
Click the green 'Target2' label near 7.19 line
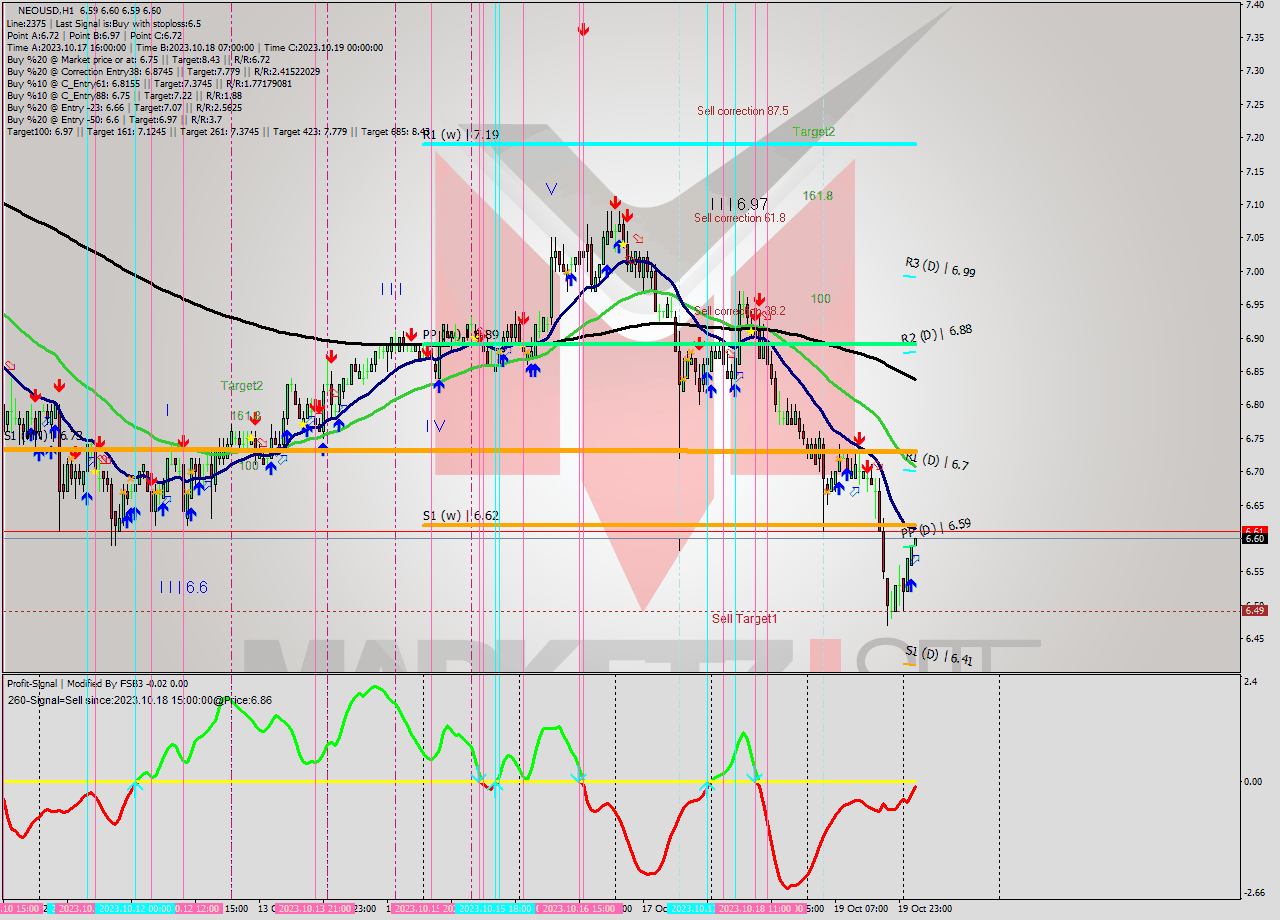(x=814, y=132)
